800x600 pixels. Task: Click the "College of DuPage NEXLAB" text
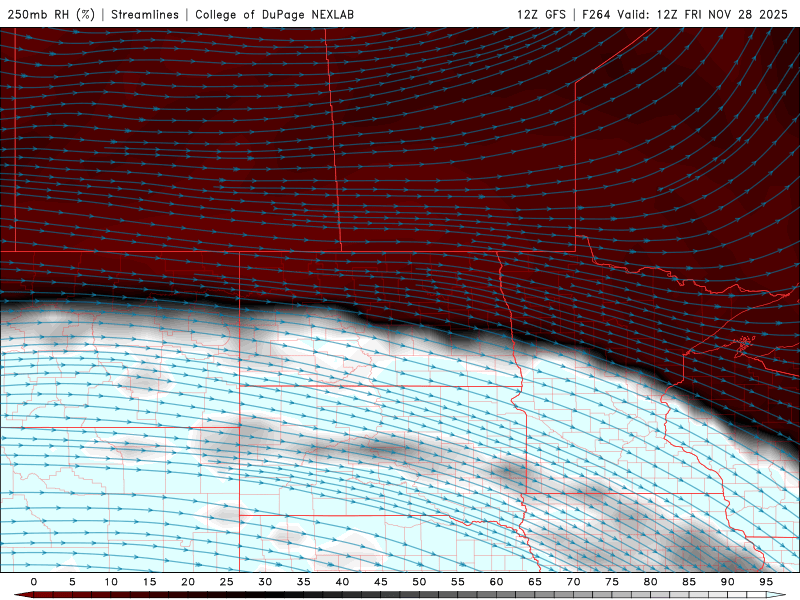point(274,14)
